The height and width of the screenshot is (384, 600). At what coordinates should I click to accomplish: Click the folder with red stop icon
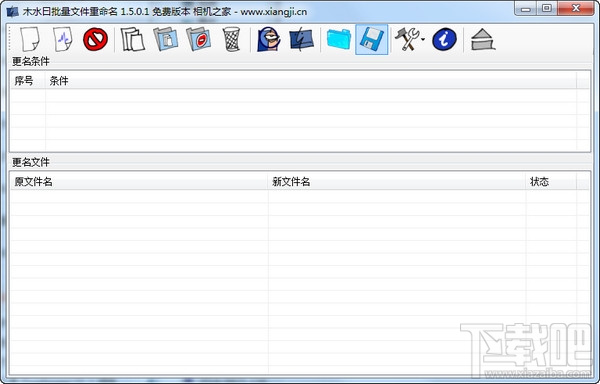(x=199, y=39)
